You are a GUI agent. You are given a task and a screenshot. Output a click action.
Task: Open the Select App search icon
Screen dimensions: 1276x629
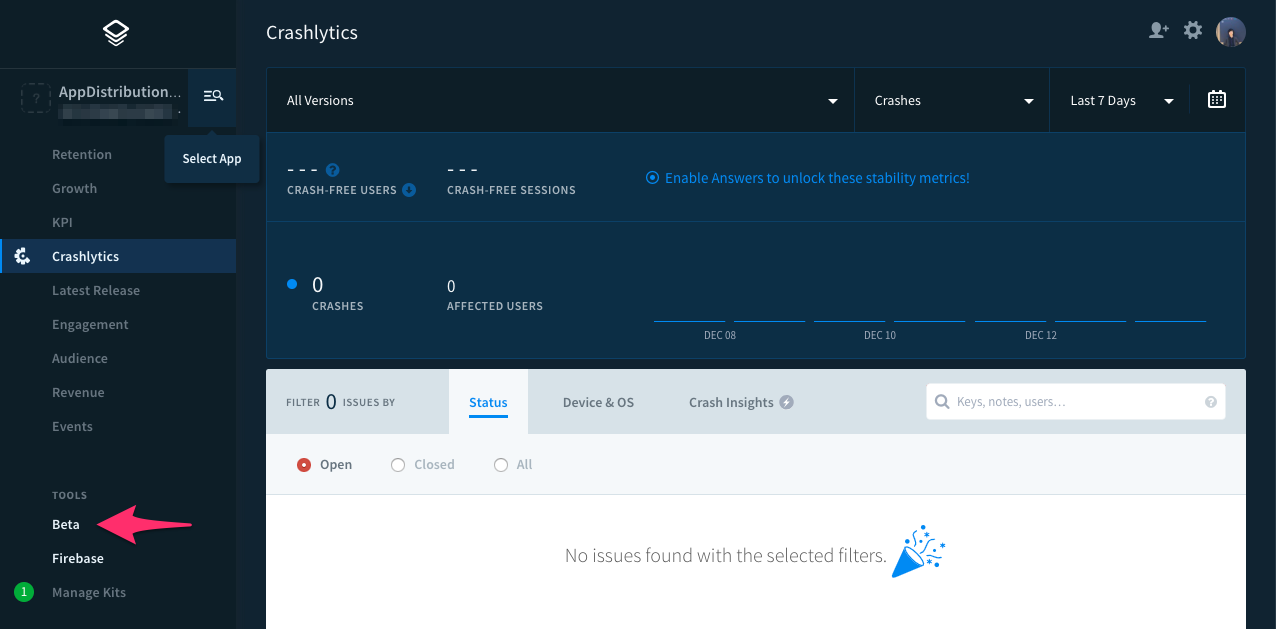point(213,96)
